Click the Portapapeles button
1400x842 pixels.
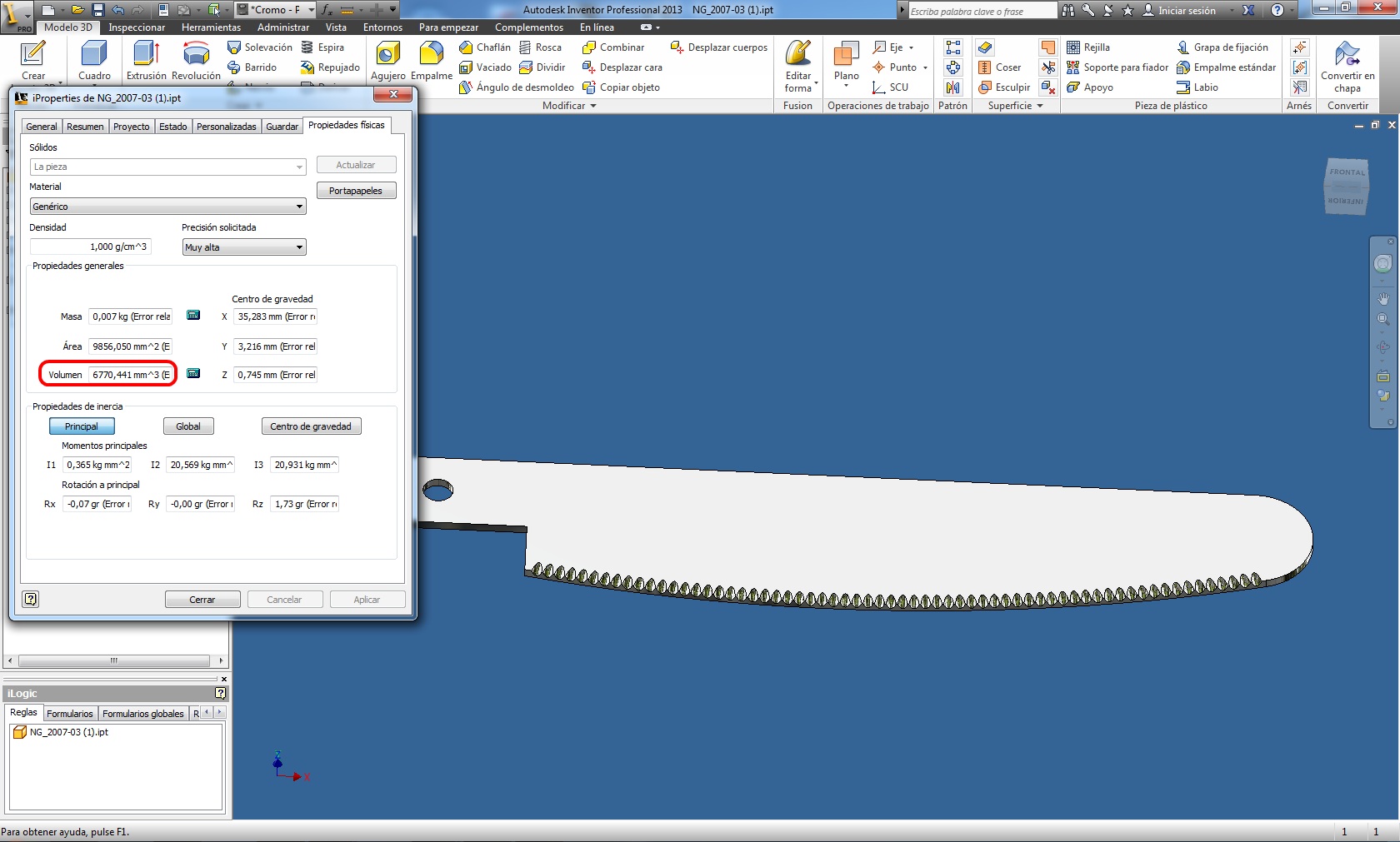tap(356, 191)
